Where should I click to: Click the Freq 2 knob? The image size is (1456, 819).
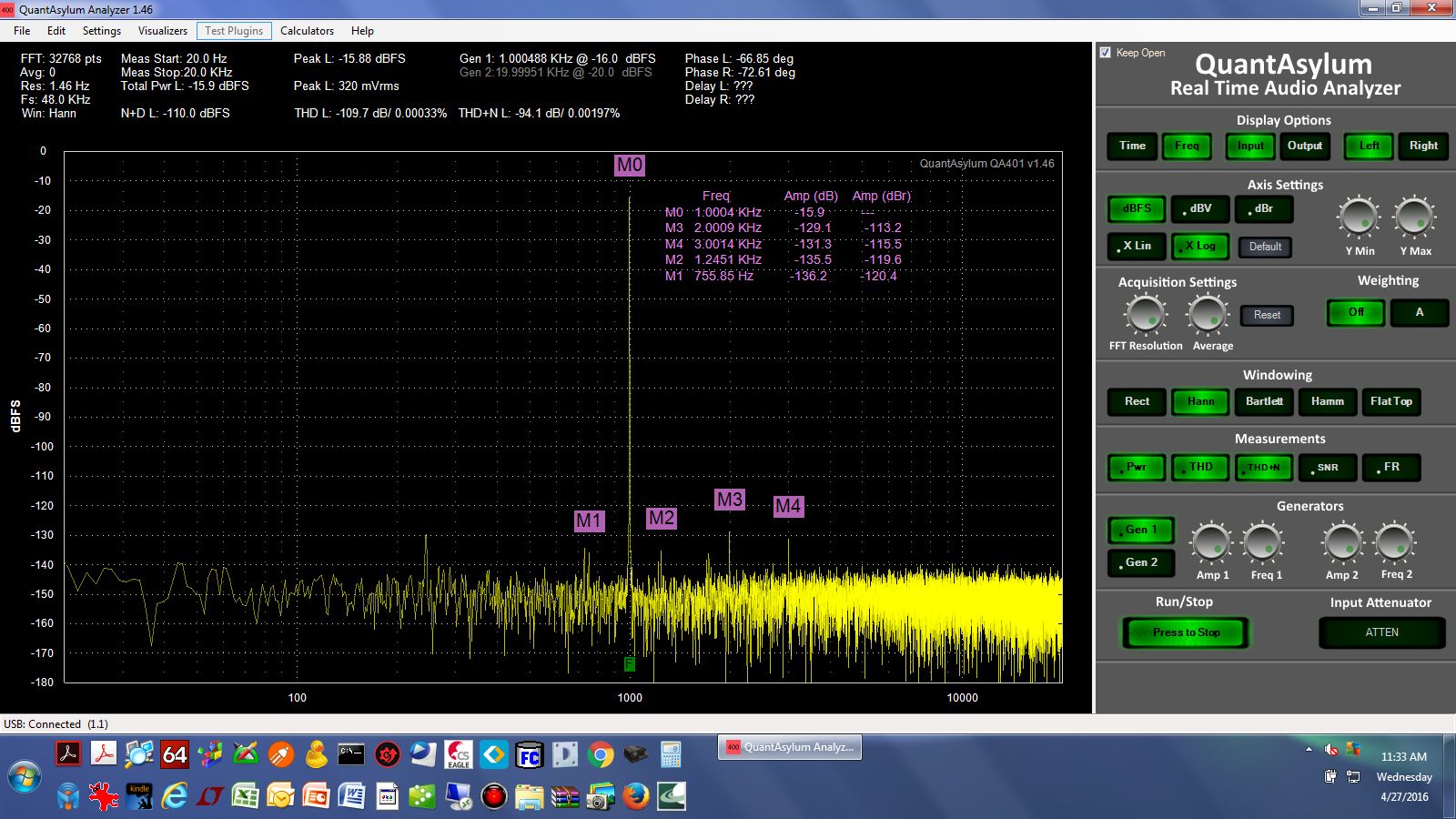pyautogui.click(x=1394, y=543)
